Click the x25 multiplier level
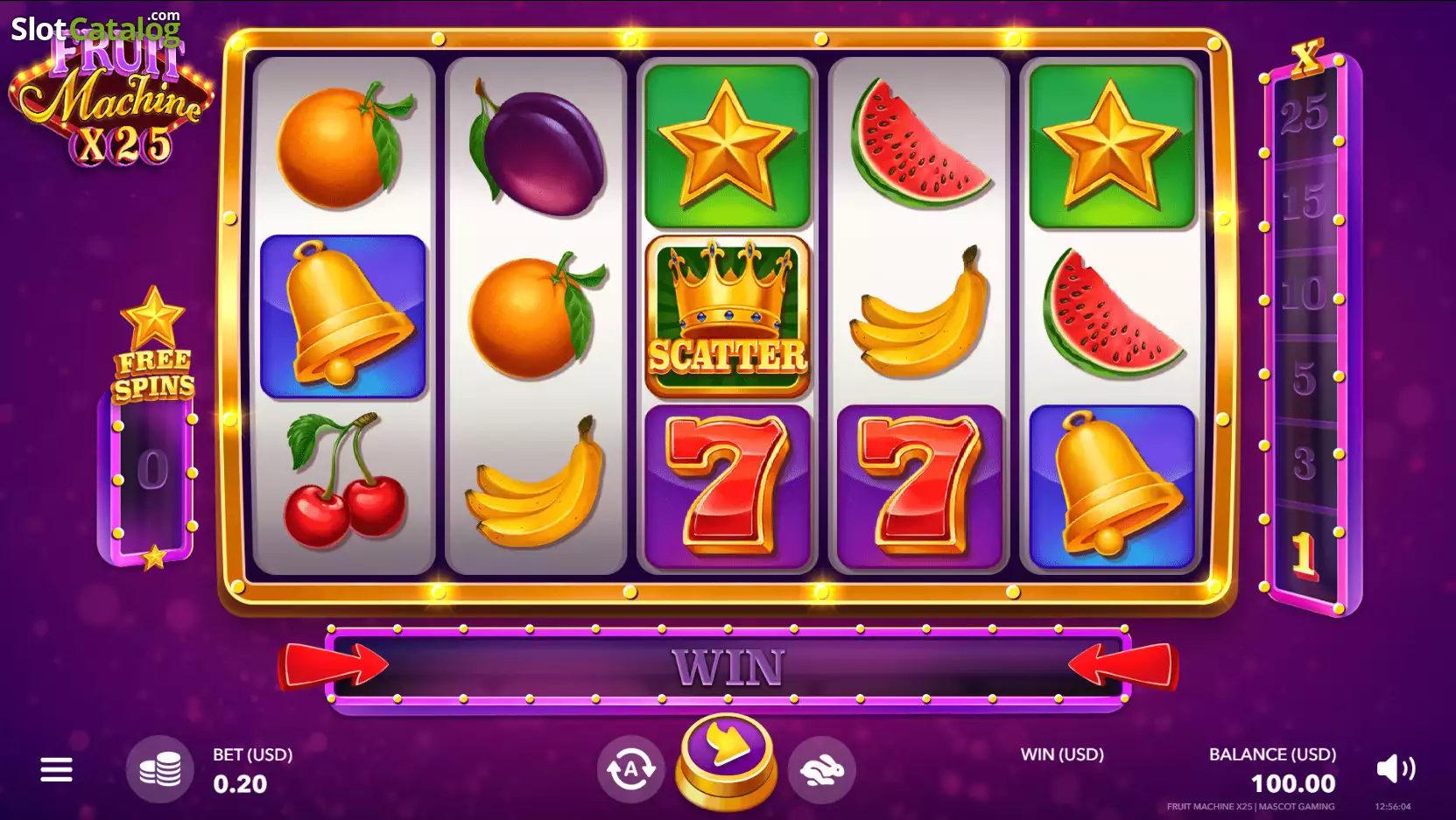The image size is (1456, 820). [1305, 114]
